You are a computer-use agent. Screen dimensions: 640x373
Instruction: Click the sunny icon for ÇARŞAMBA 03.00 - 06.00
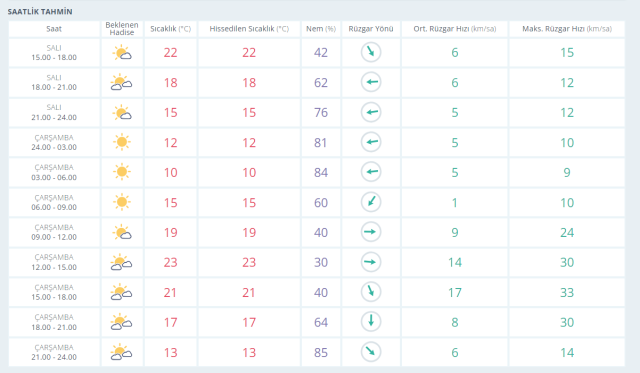[122, 172]
